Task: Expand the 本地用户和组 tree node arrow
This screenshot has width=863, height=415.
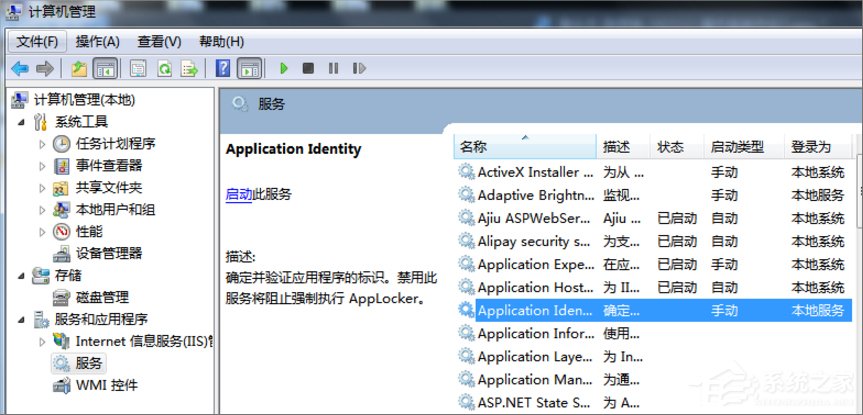Action: [x=42, y=210]
